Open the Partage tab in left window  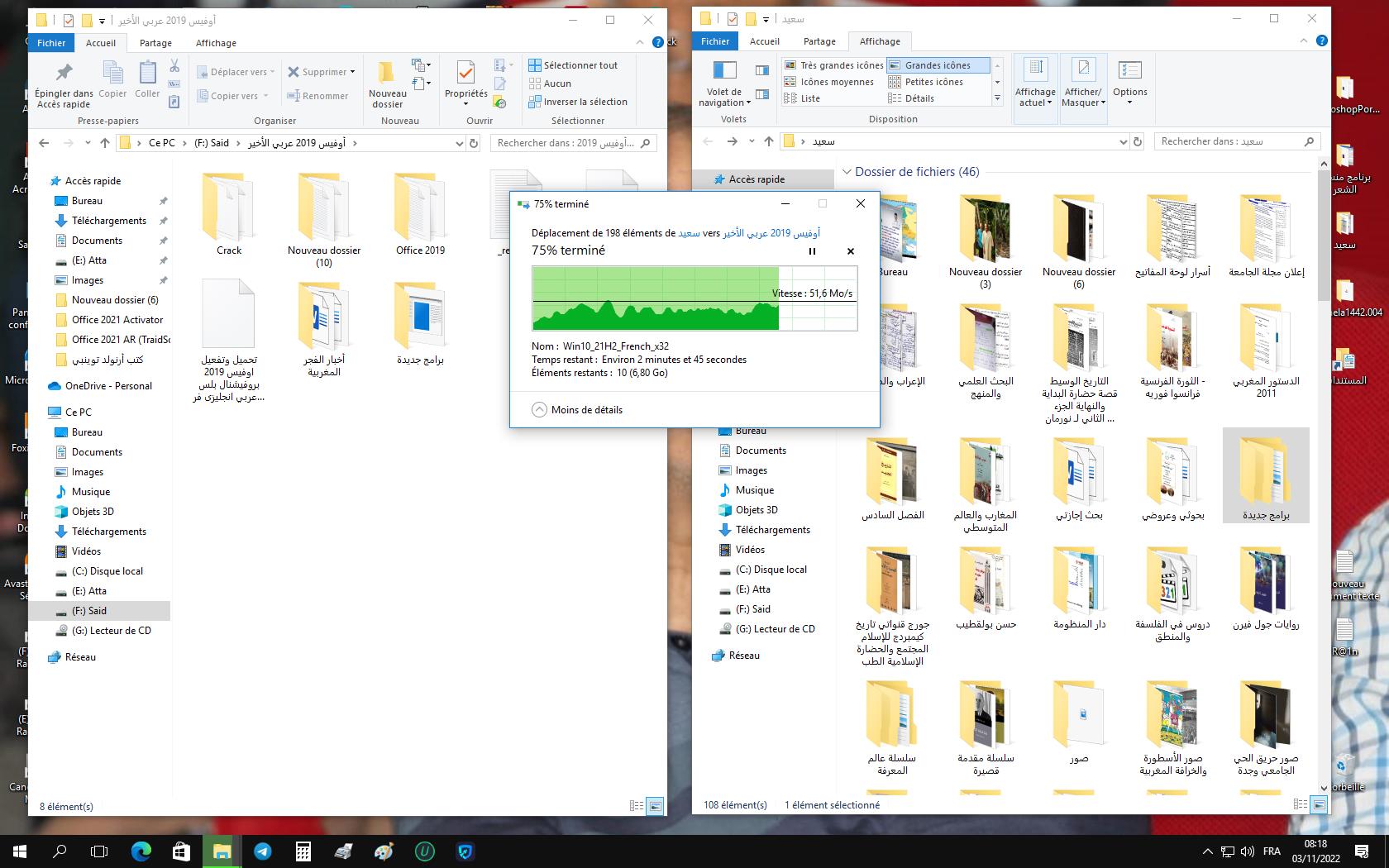tap(155, 43)
